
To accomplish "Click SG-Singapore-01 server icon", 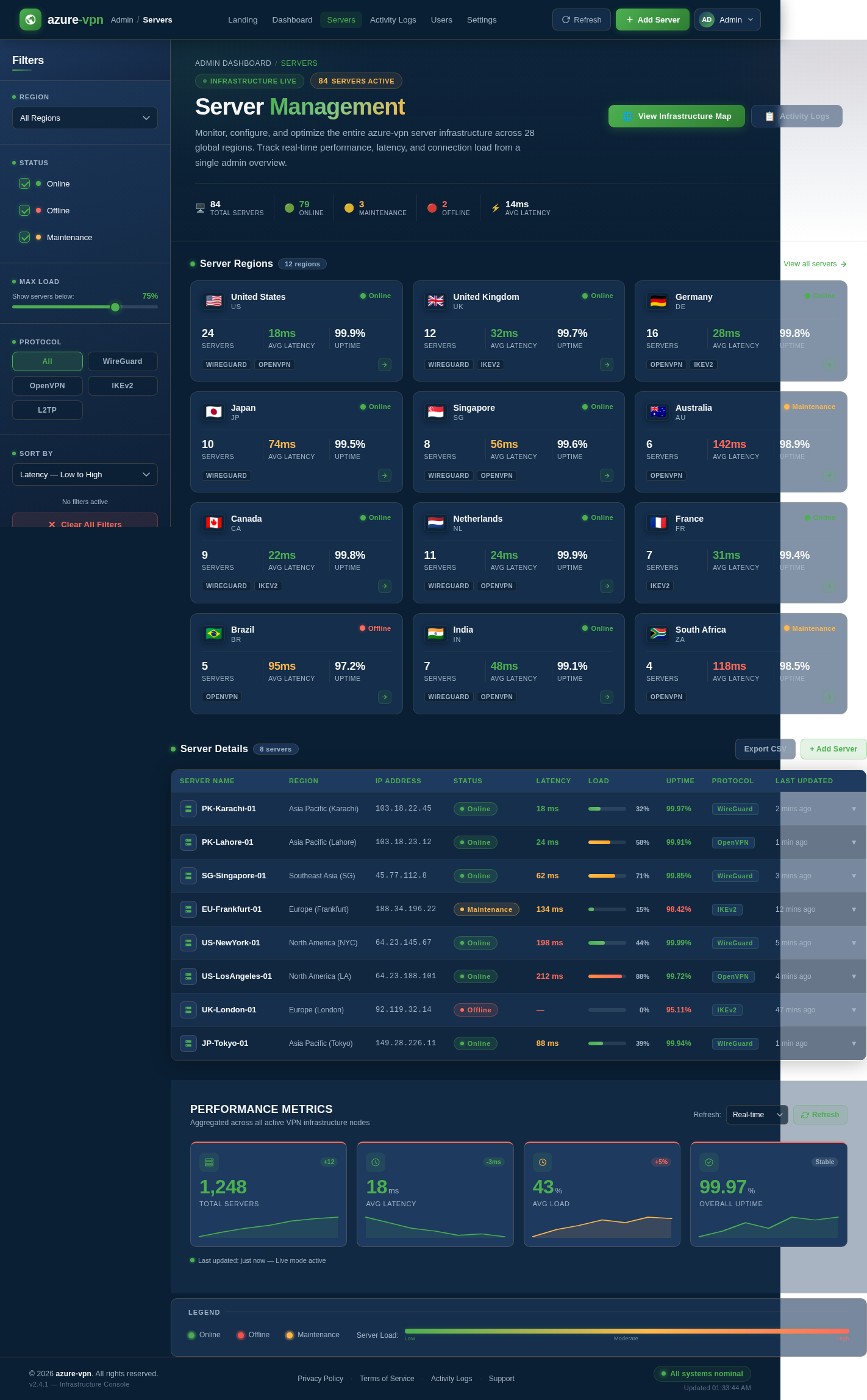I will (x=188, y=876).
